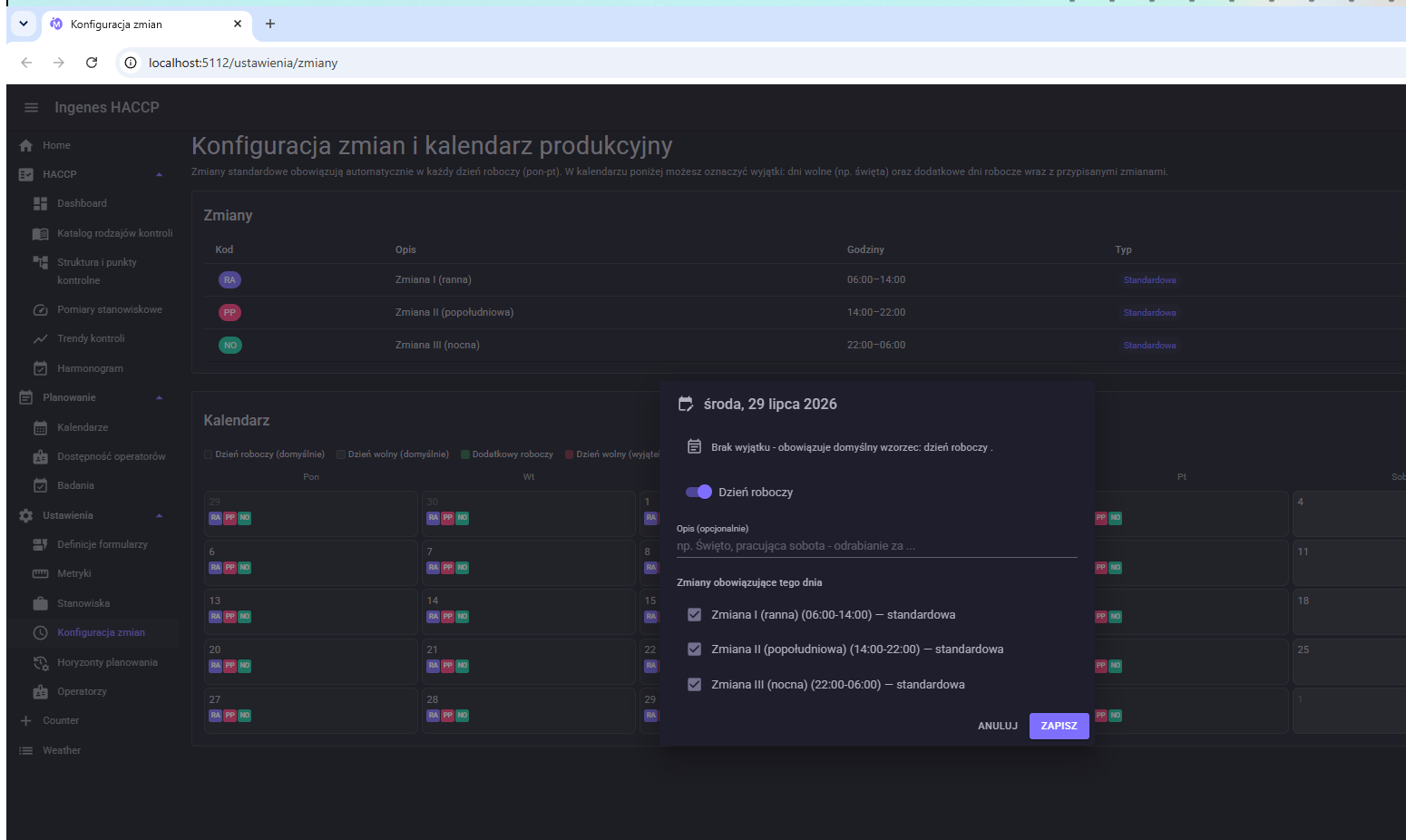Click the PP shift code badge in Zmiany table

coord(229,312)
